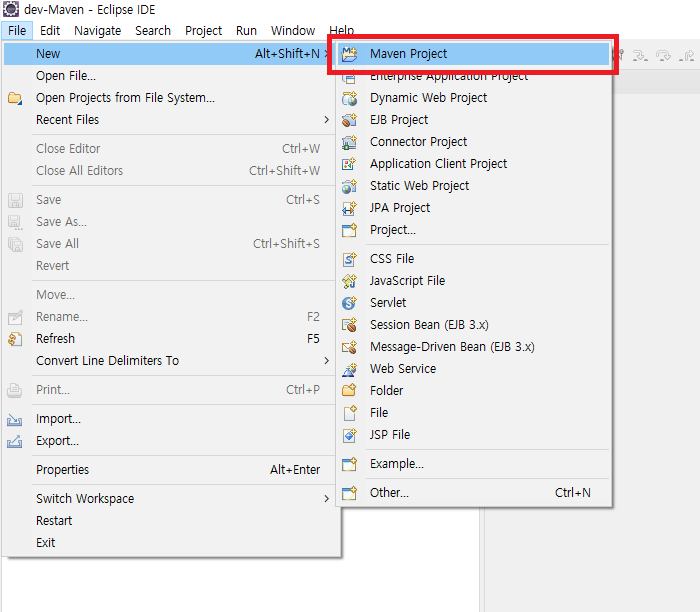Expand the Recent Files submenu arrow

(326, 120)
